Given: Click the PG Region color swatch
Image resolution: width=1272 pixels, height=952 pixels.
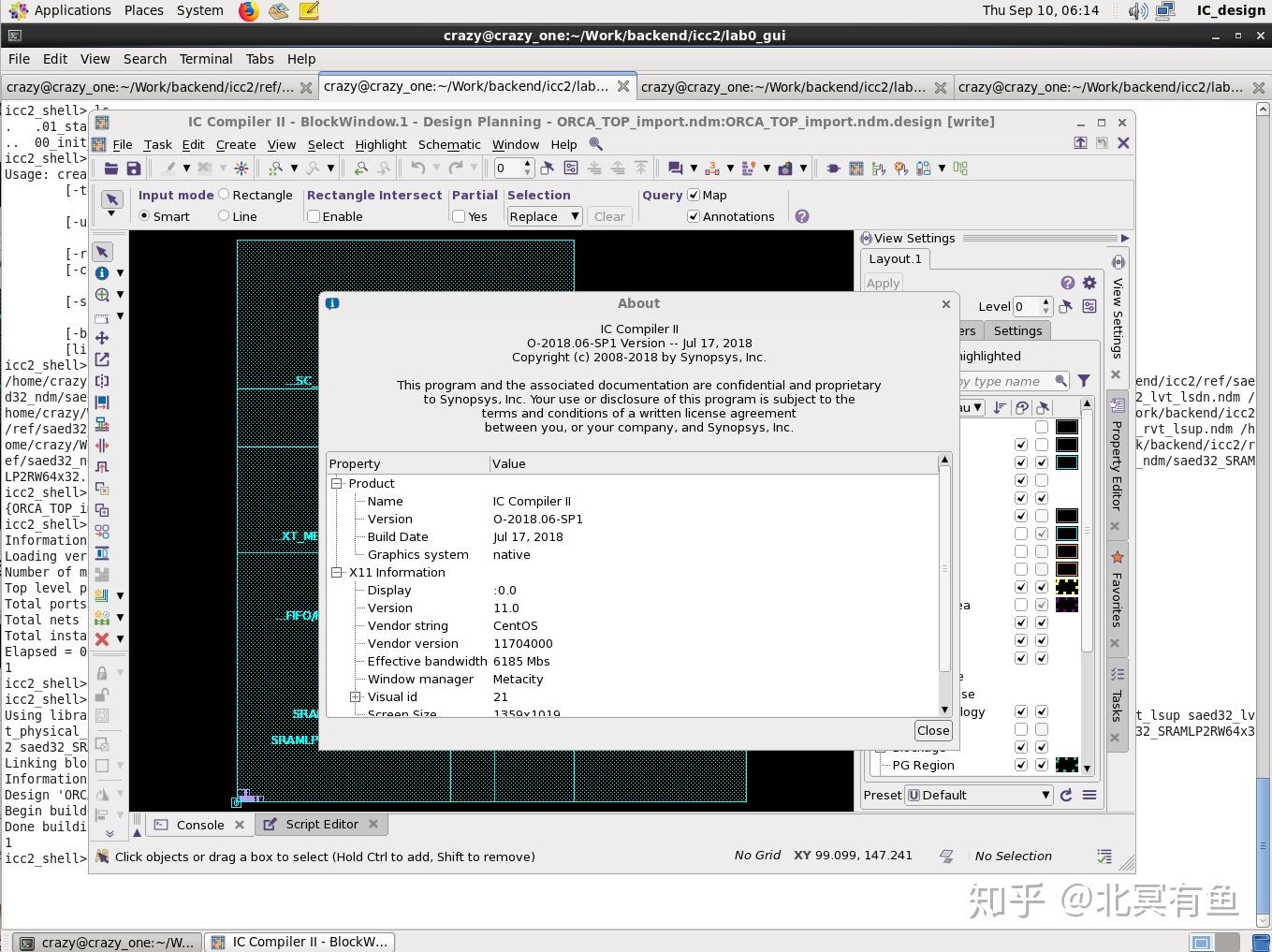Looking at the screenshot, I should coord(1066,765).
